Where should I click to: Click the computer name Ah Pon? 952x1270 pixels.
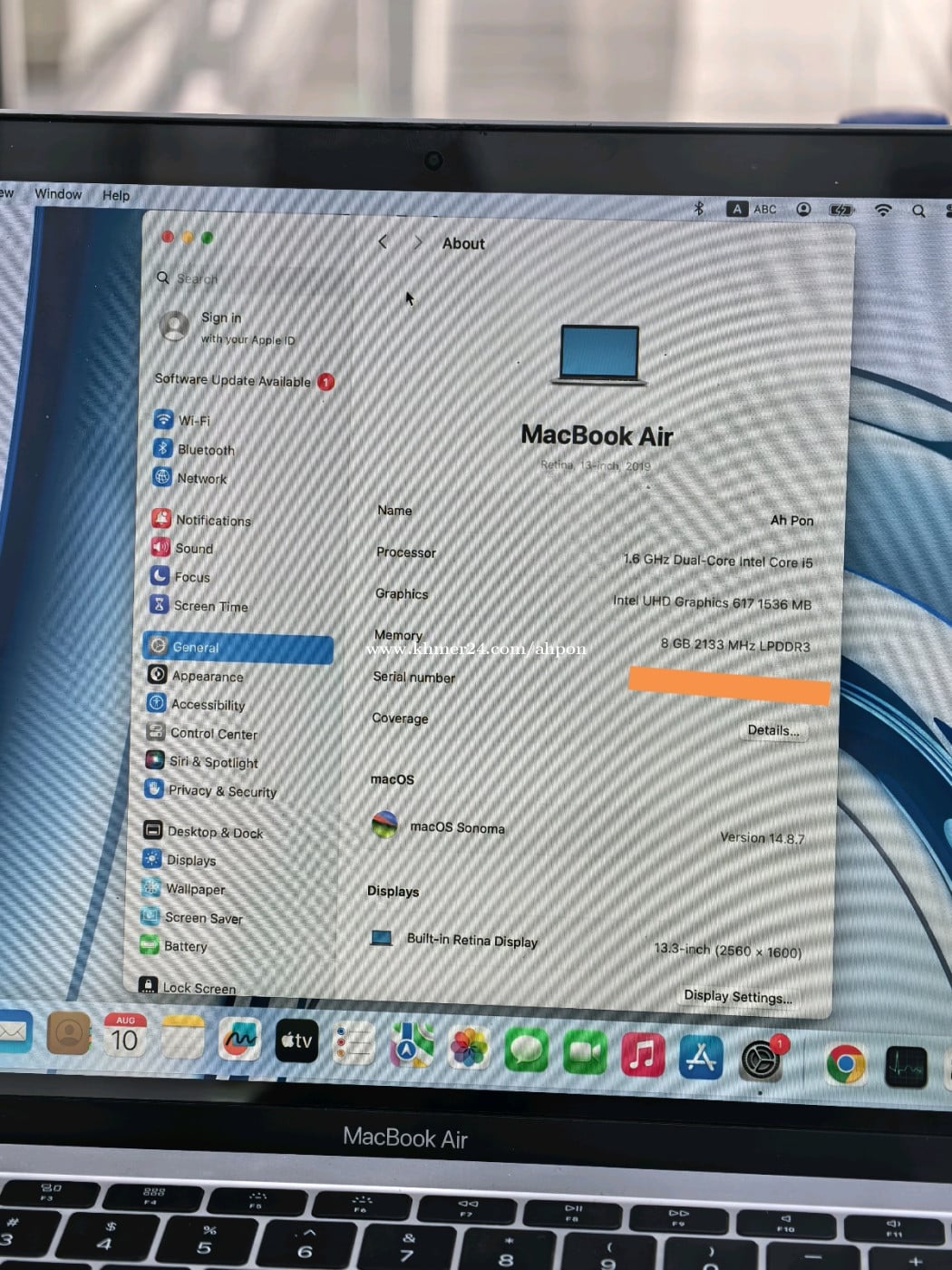pyautogui.click(x=792, y=520)
